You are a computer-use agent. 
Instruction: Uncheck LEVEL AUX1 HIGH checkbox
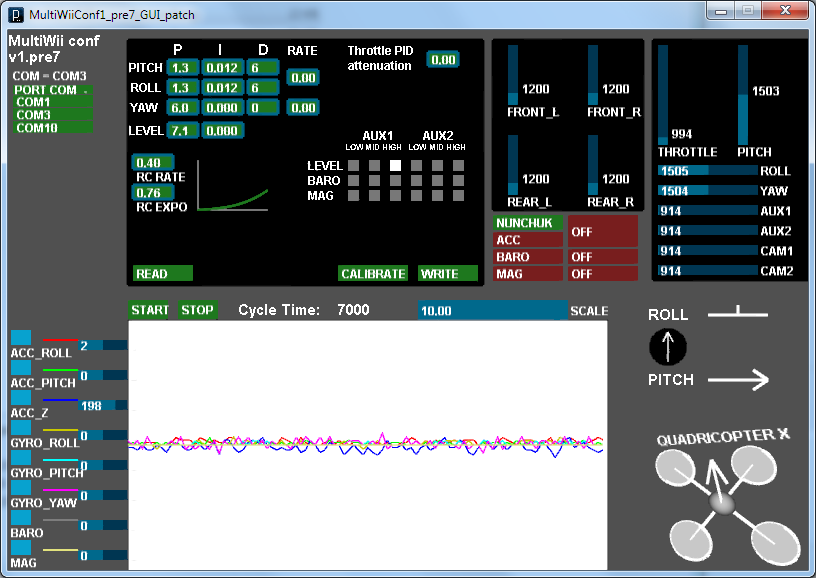396,165
